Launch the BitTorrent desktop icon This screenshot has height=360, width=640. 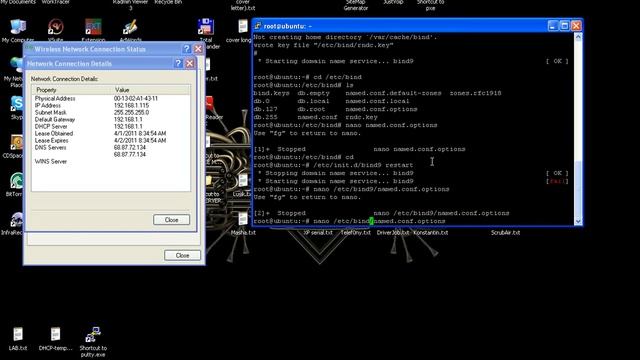point(16,181)
